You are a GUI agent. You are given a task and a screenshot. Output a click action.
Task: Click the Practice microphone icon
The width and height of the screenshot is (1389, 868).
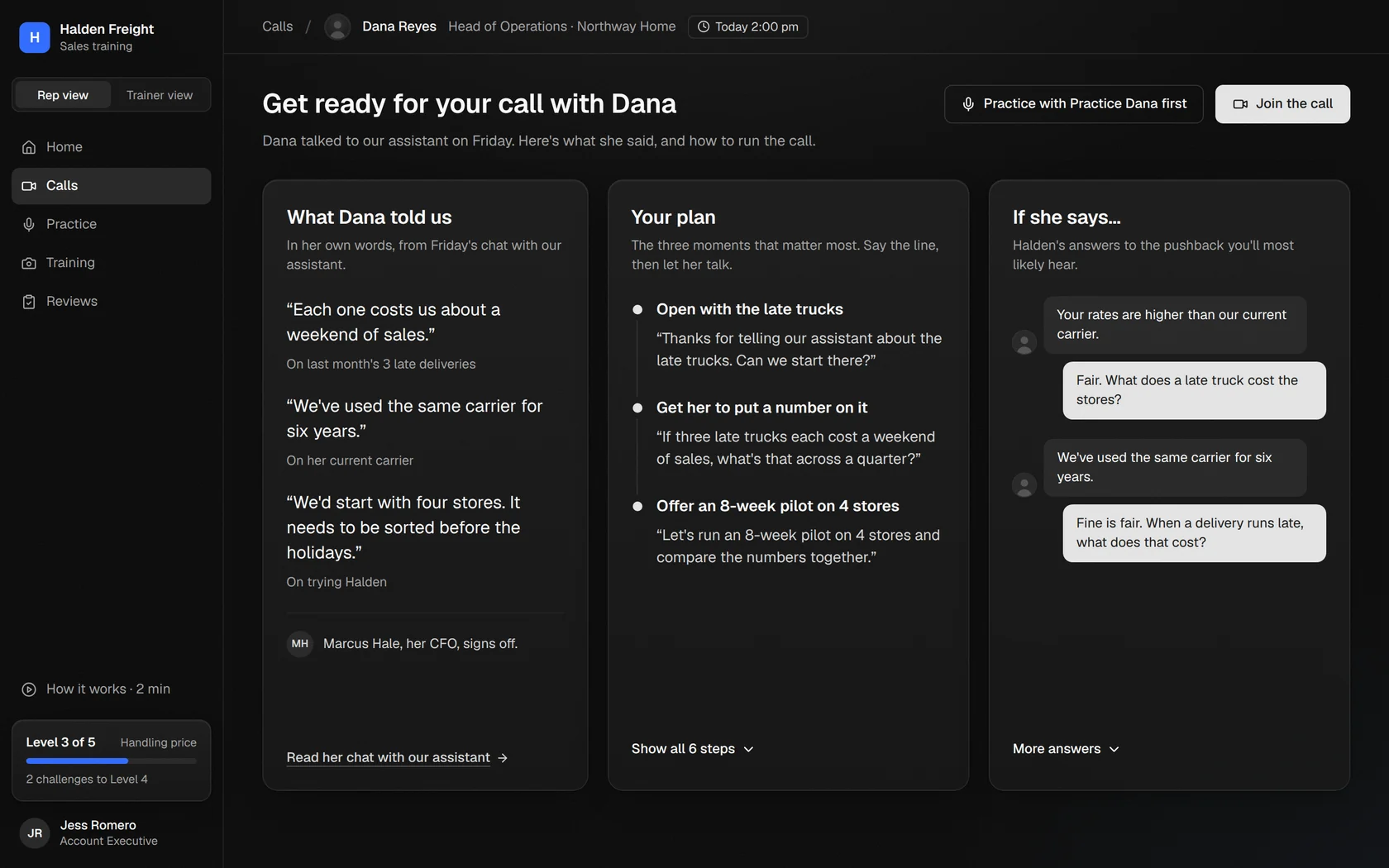pyautogui.click(x=29, y=224)
